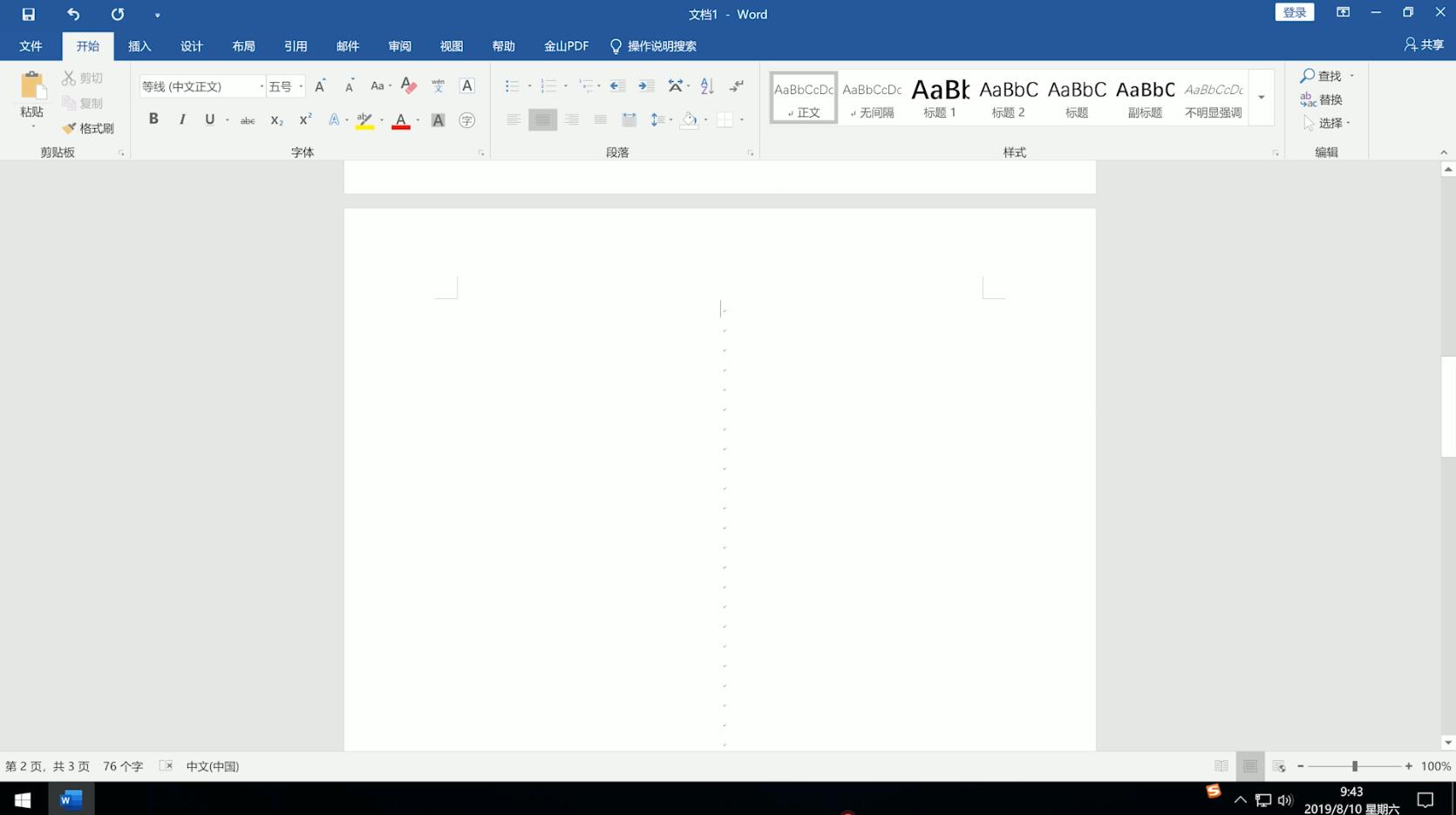This screenshot has width=1456, height=815.
Task: Open the borders dropdown arrow
Action: [742, 120]
